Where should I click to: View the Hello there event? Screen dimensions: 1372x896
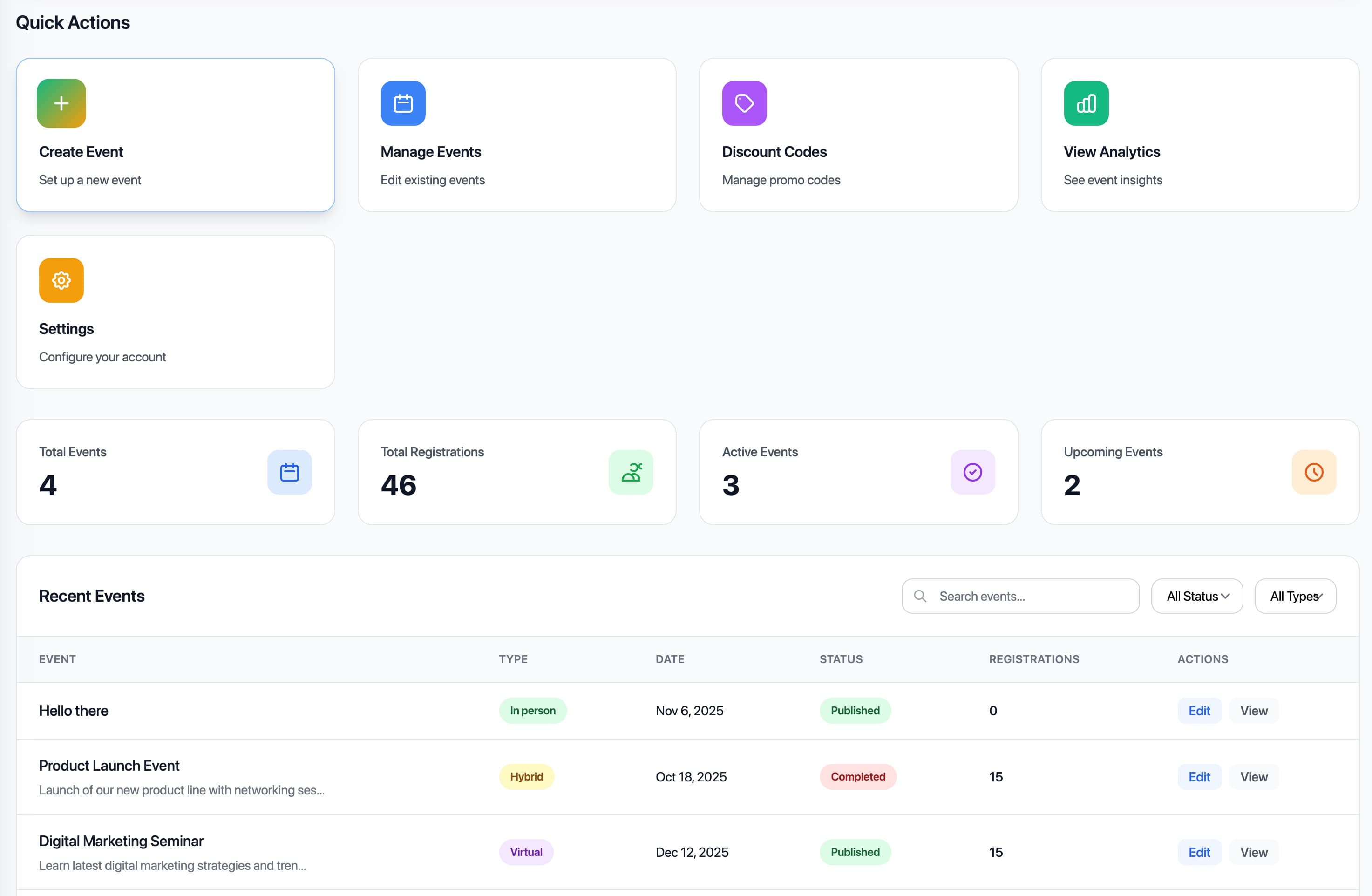coord(1253,711)
